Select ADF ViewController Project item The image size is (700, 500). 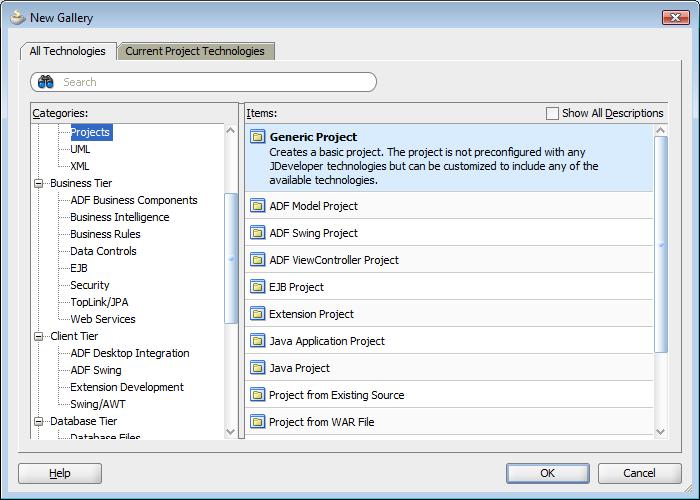(x=449, y=260)
